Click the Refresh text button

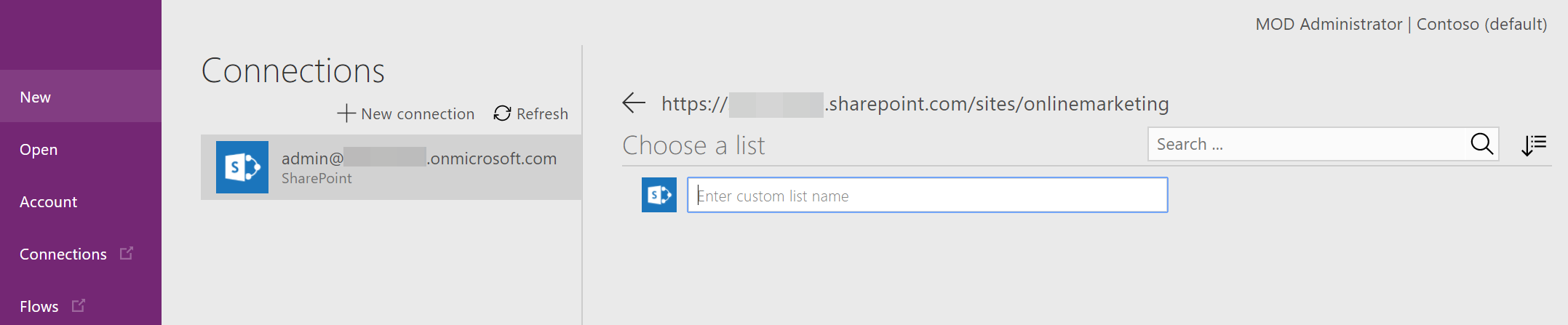click(542, 114)
